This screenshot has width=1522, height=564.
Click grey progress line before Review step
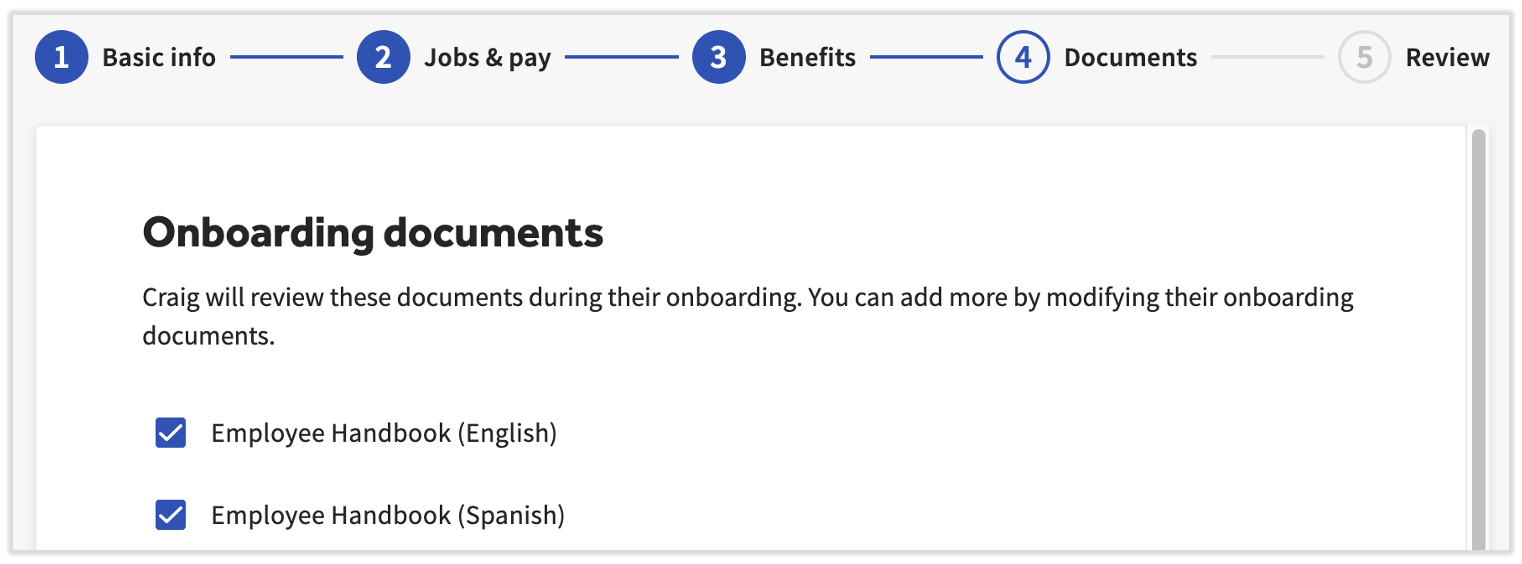[1267, 58]
